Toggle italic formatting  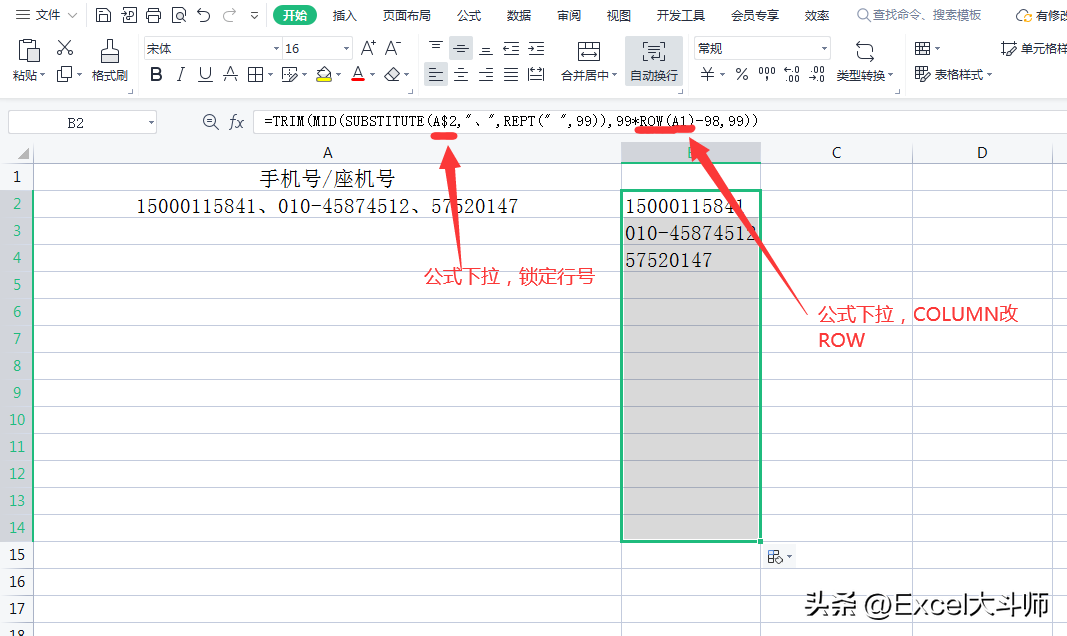click(180, 75)
